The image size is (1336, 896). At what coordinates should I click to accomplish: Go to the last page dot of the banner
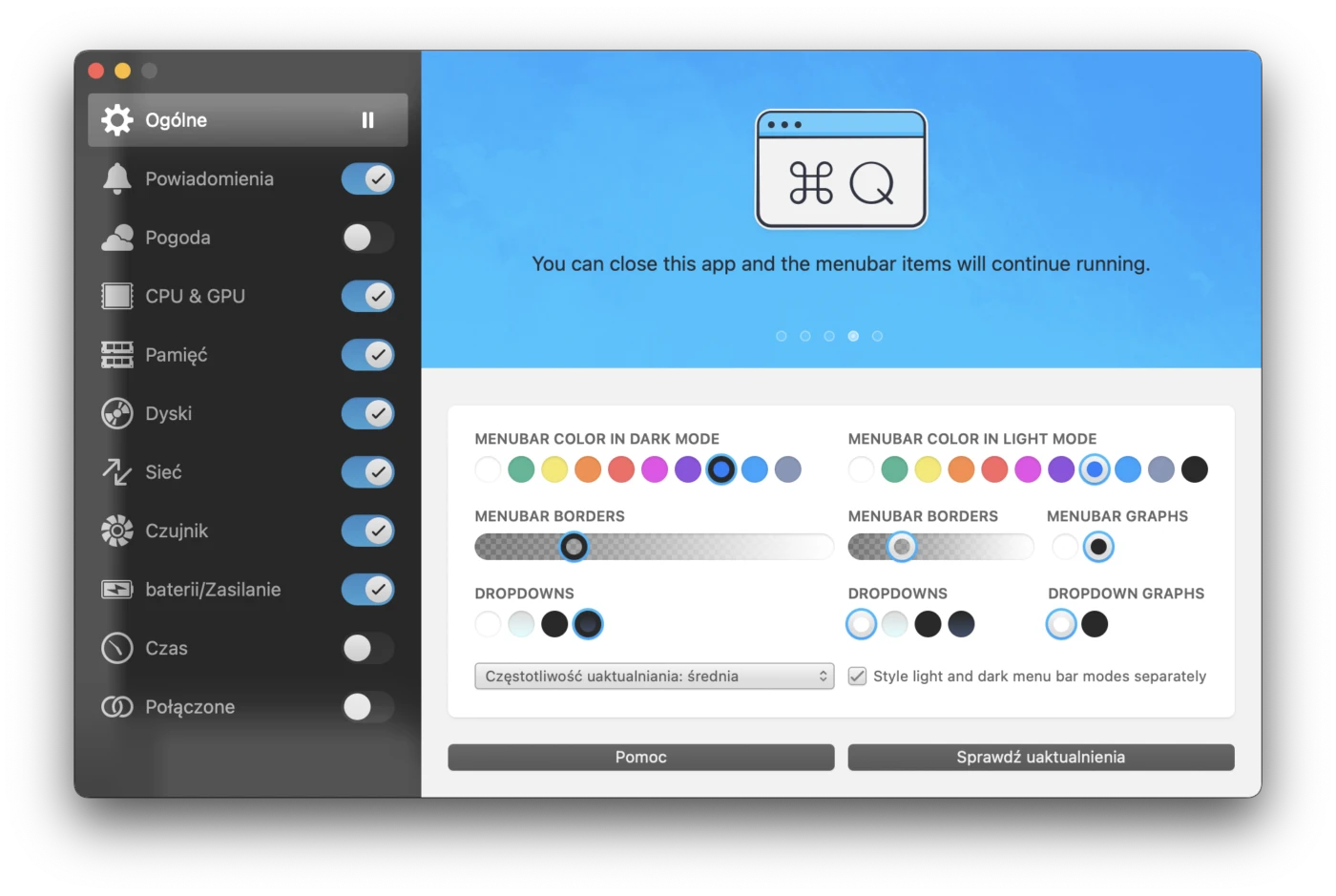pos(878,336)
